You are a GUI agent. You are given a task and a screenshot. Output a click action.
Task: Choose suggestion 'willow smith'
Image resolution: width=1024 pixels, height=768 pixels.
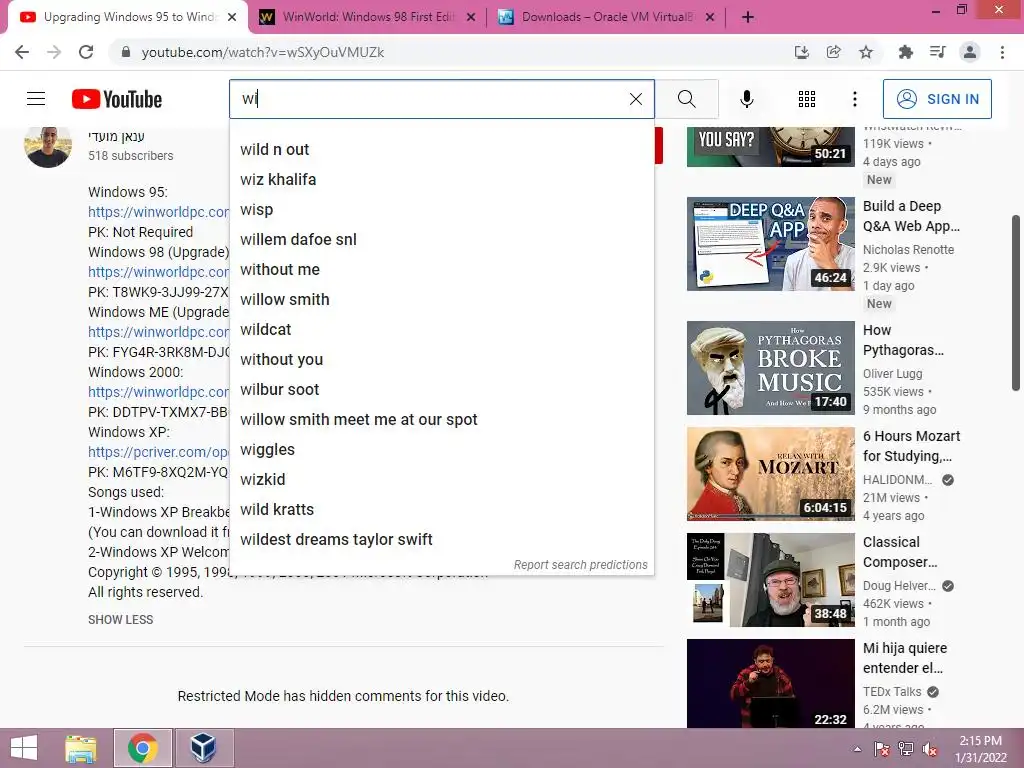tap(441, 300)
